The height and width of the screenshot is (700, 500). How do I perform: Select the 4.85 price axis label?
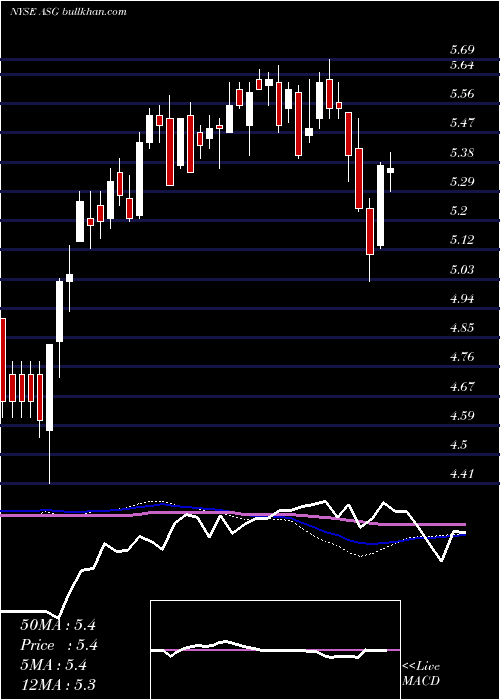click(x=462, y=328)
